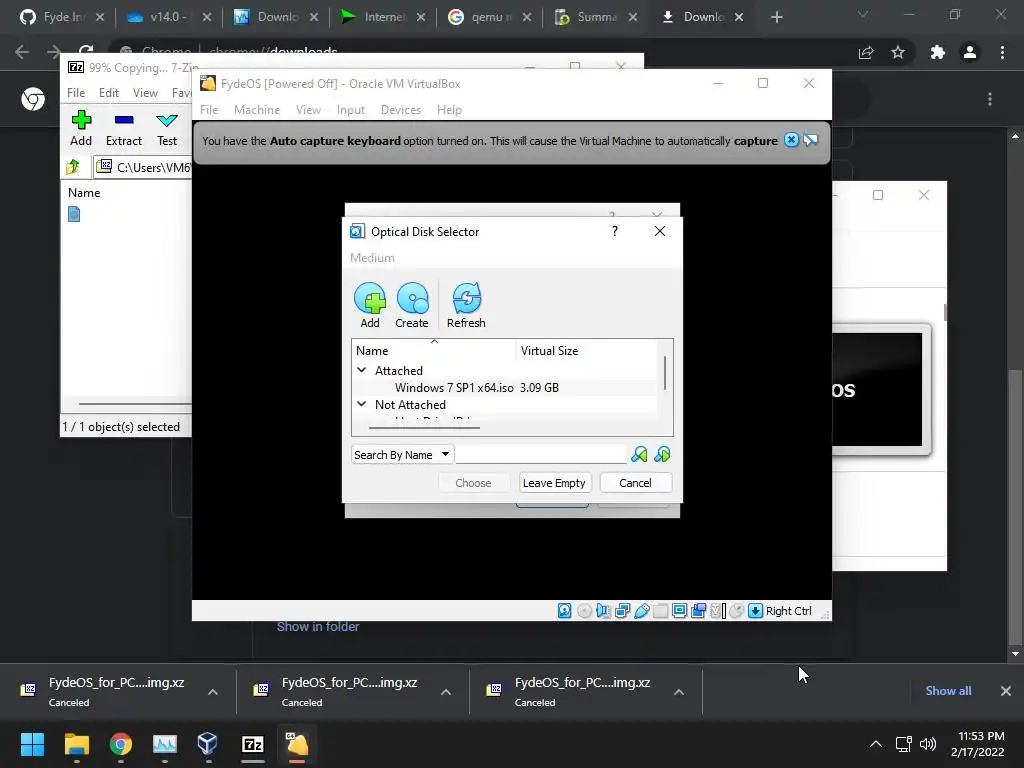
Task: Switch to the Fyde GitHub tab
Action: tap(61, 17)
